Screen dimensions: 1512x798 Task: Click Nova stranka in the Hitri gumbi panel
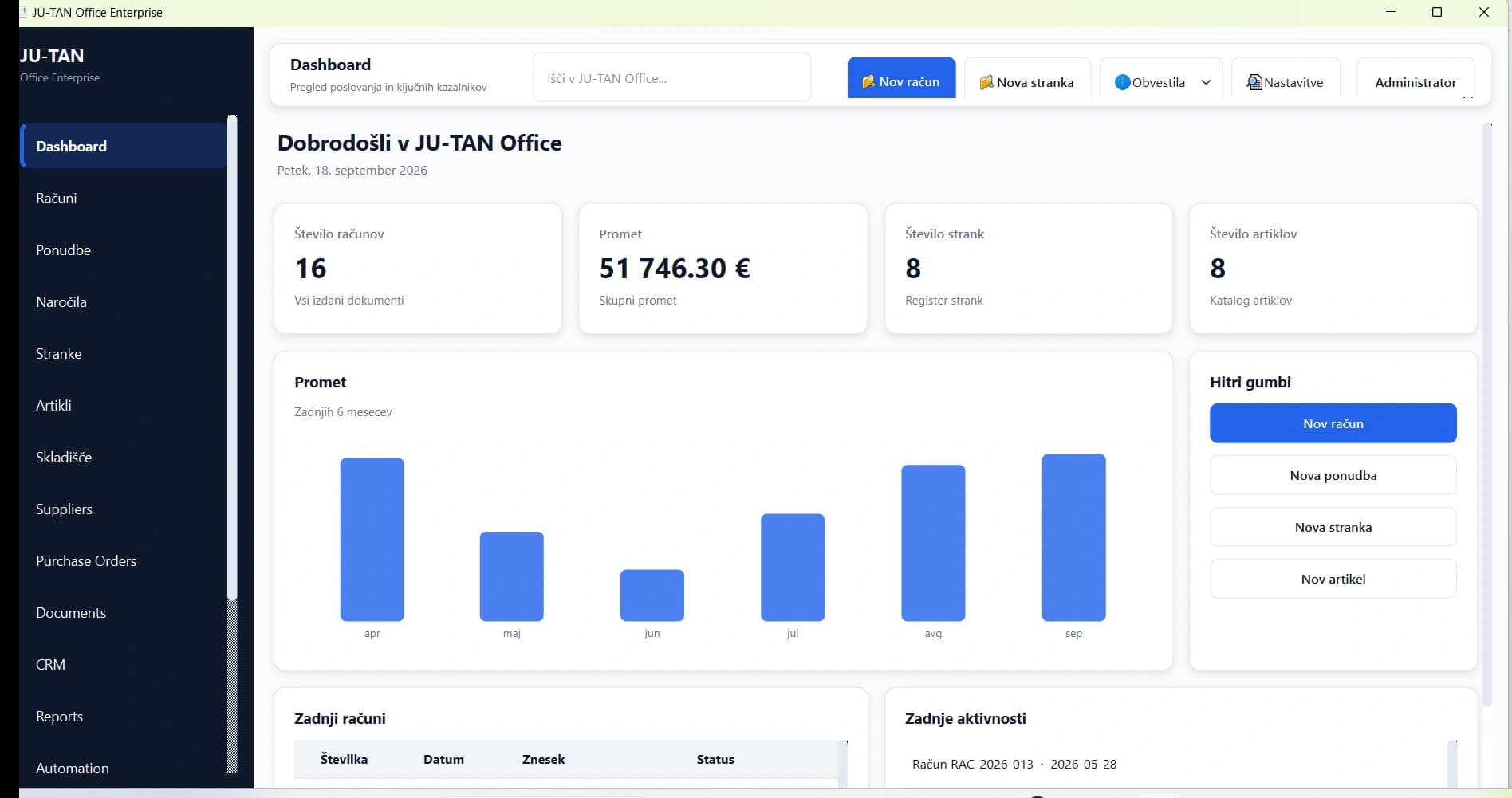(1333, 527)
